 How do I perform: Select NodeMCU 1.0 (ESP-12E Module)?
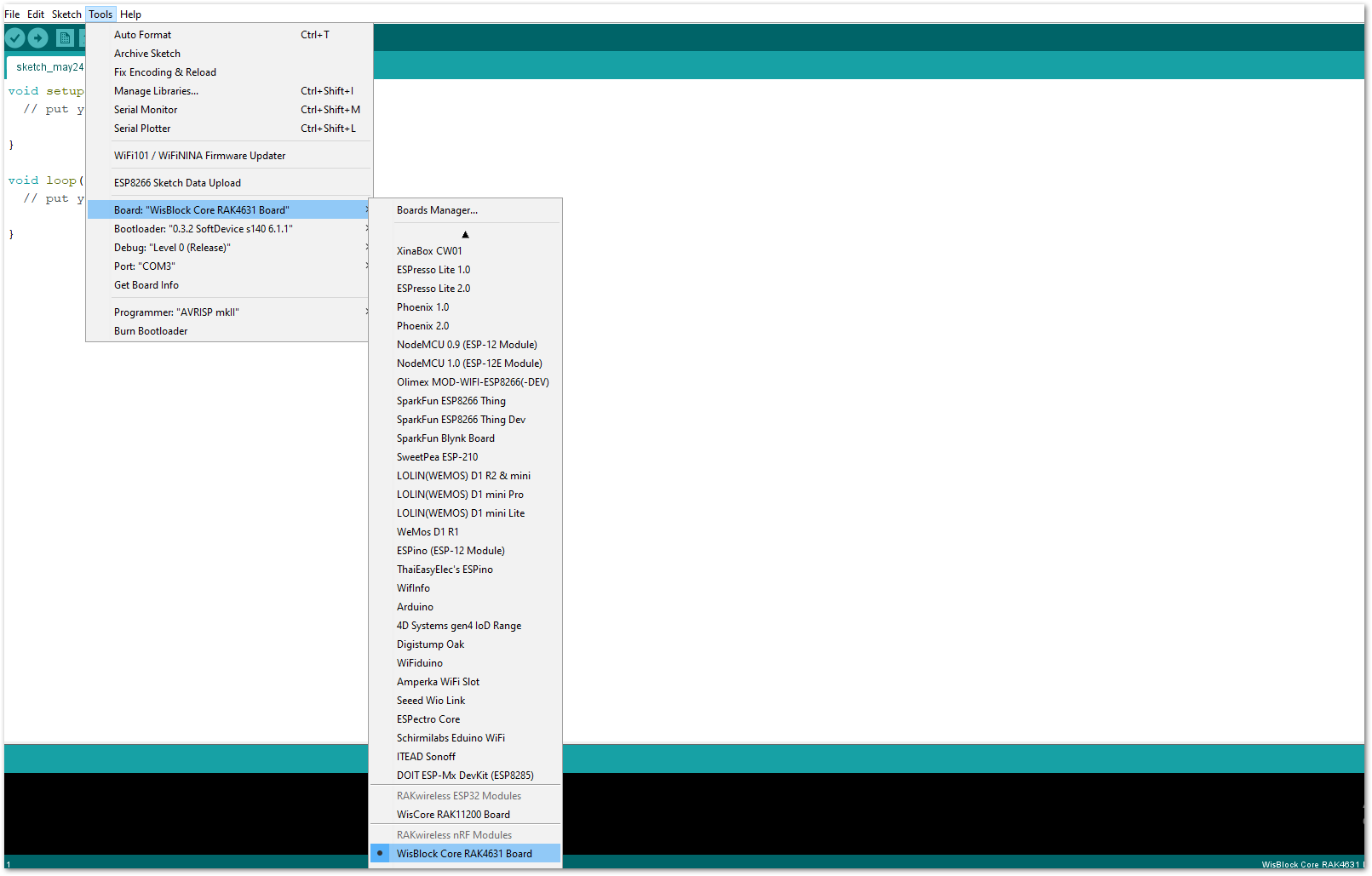(x=465, y=364)
